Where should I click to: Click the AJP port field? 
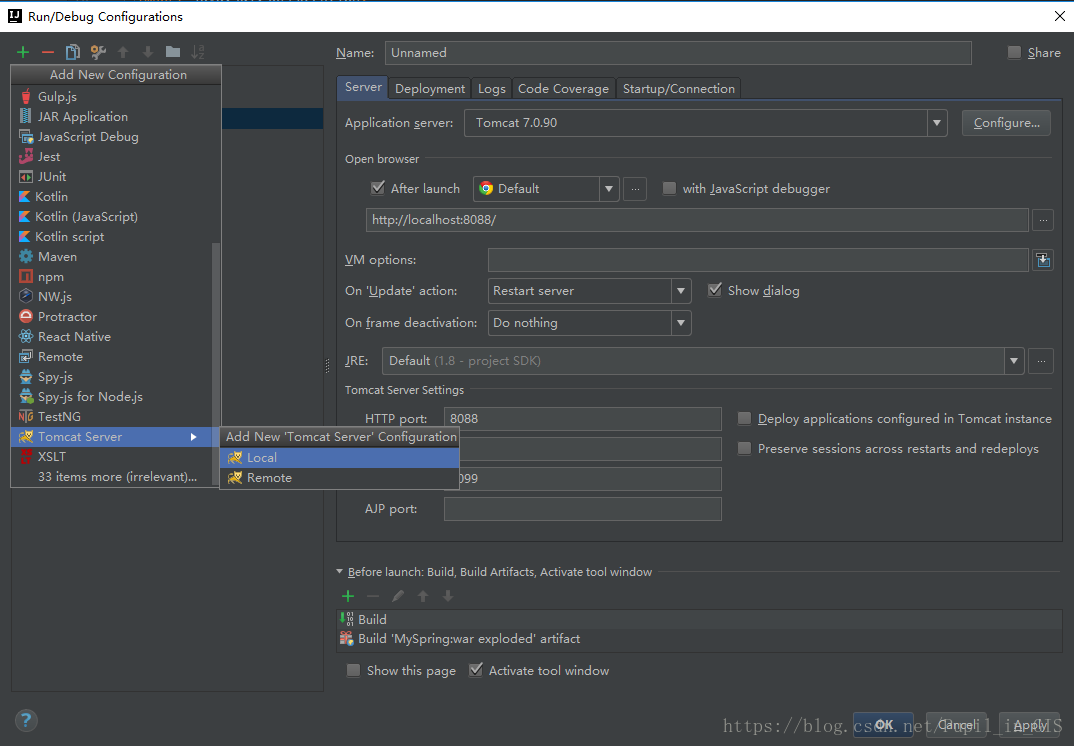click(x=583, y=509)
